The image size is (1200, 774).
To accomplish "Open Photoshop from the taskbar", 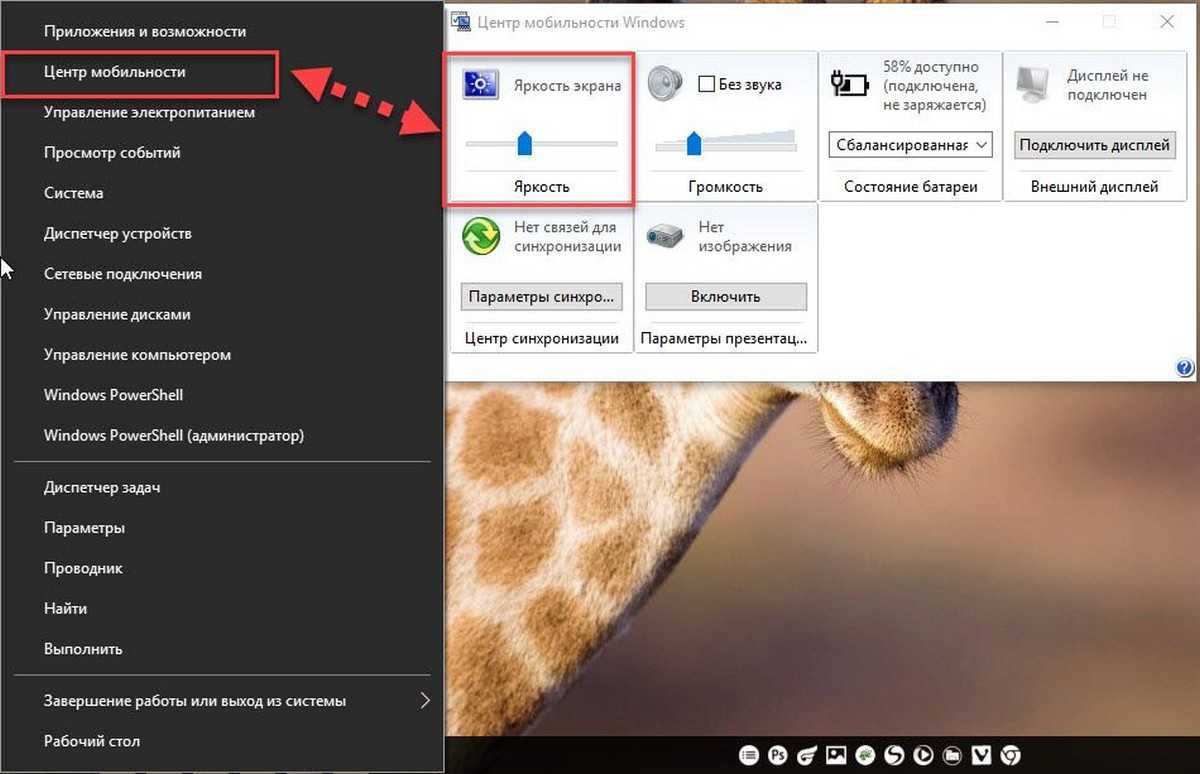I will tap(777, 754).
